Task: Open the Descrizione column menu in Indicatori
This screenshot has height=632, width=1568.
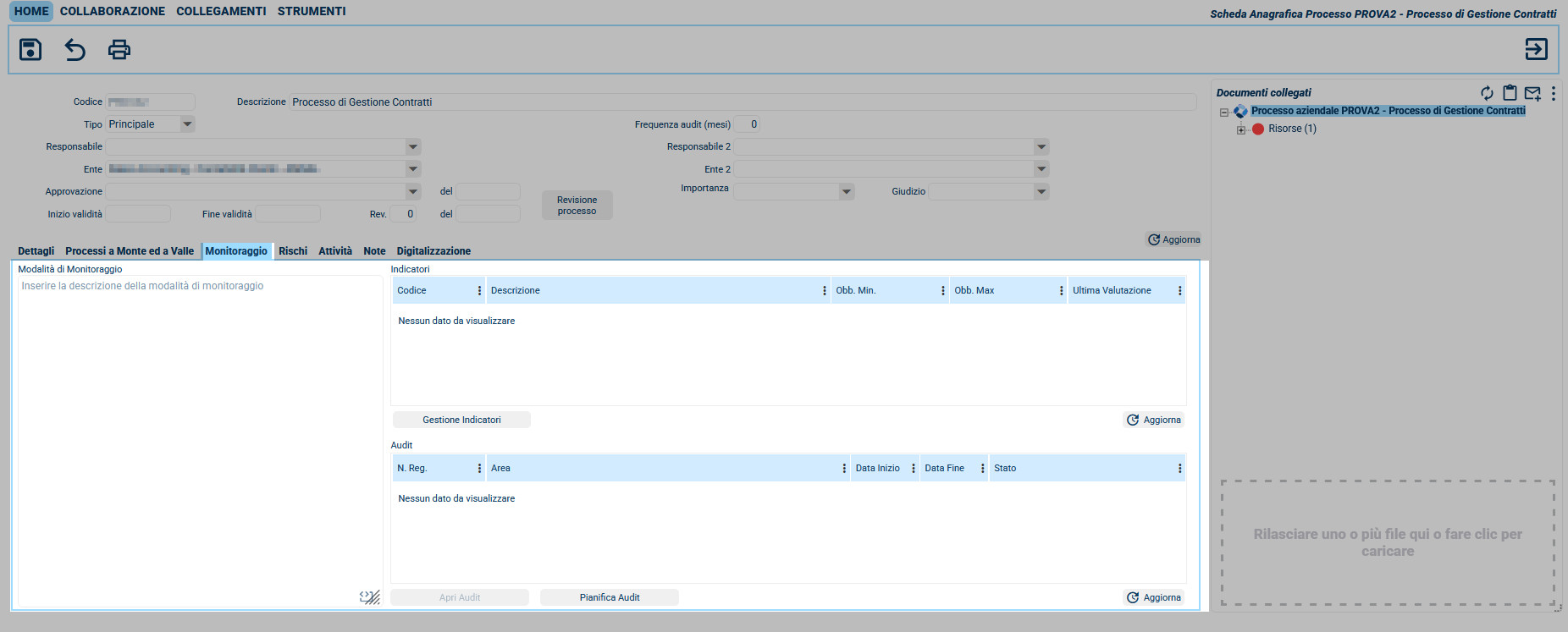Action: 824,290
